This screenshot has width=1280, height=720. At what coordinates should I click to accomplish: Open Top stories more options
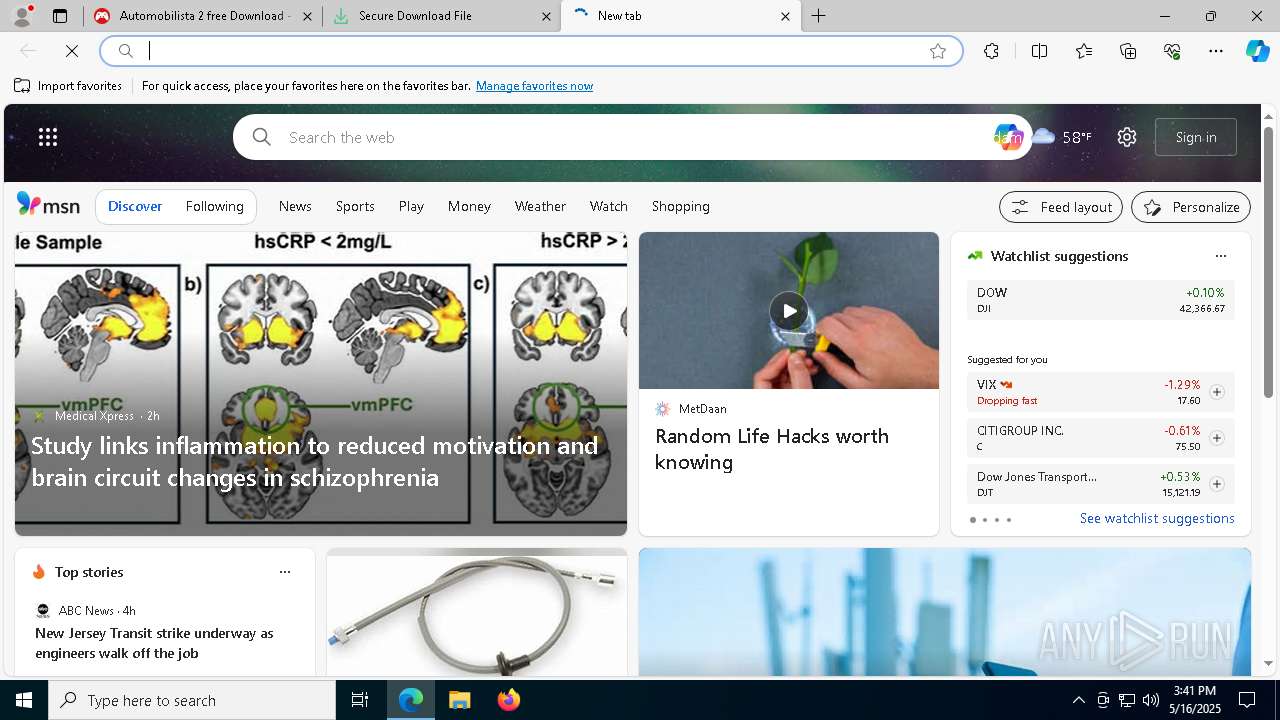click(285, 572)
